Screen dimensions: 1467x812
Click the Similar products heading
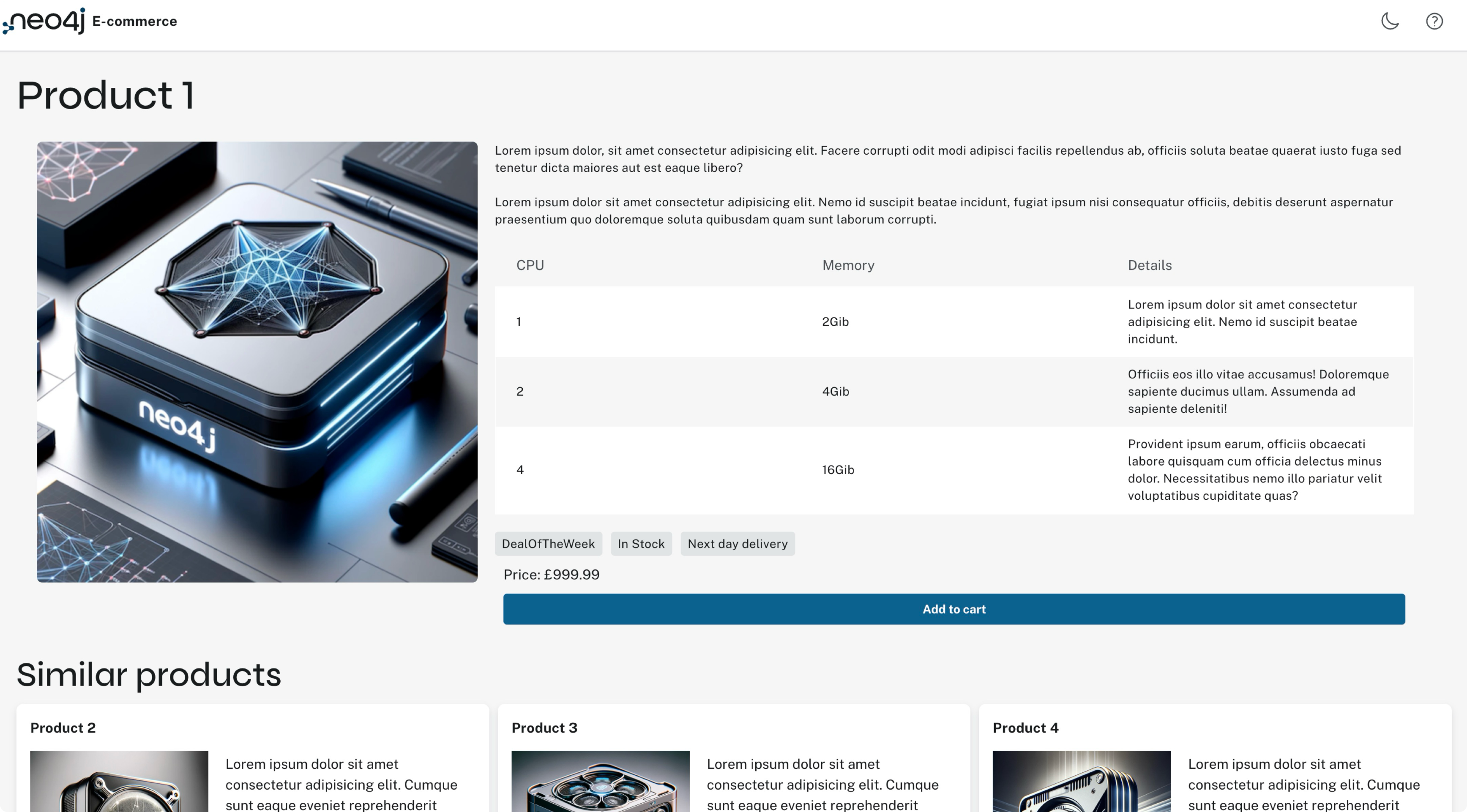click(x=149, y=675)
